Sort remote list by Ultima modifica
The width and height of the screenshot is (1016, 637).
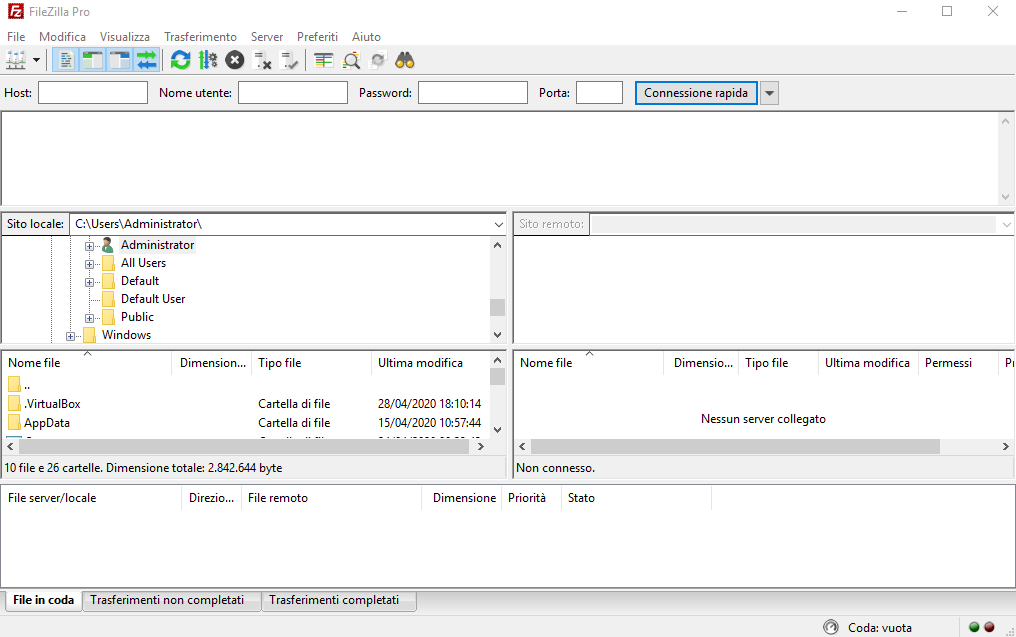tap(868, 363)
